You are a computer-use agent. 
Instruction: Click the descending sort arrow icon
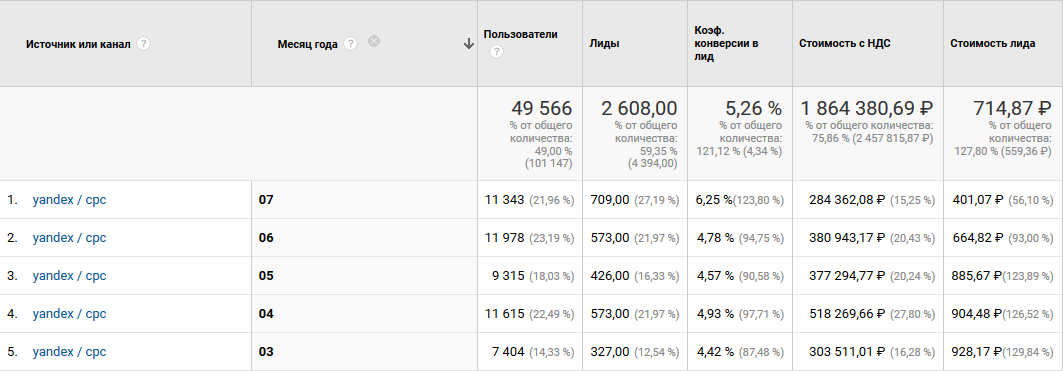click(x=468, y=44)
